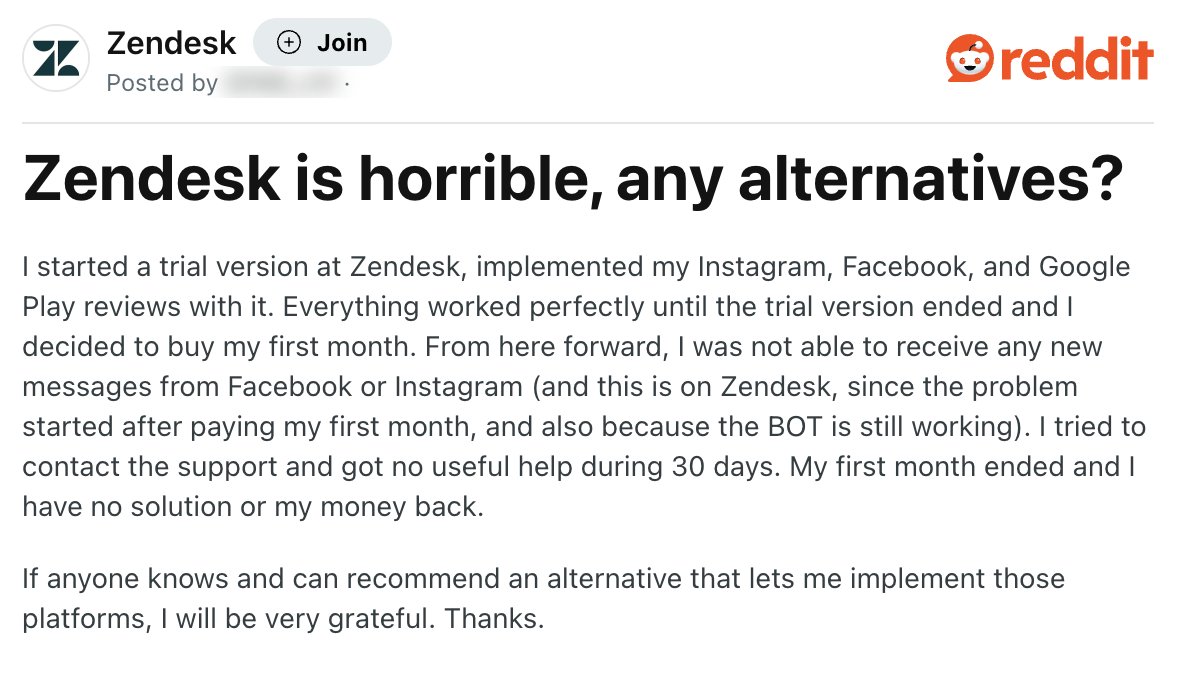The image size is (1178, 684).
Task: Click the plus icon inside the Join button
Action: [288, 42]
